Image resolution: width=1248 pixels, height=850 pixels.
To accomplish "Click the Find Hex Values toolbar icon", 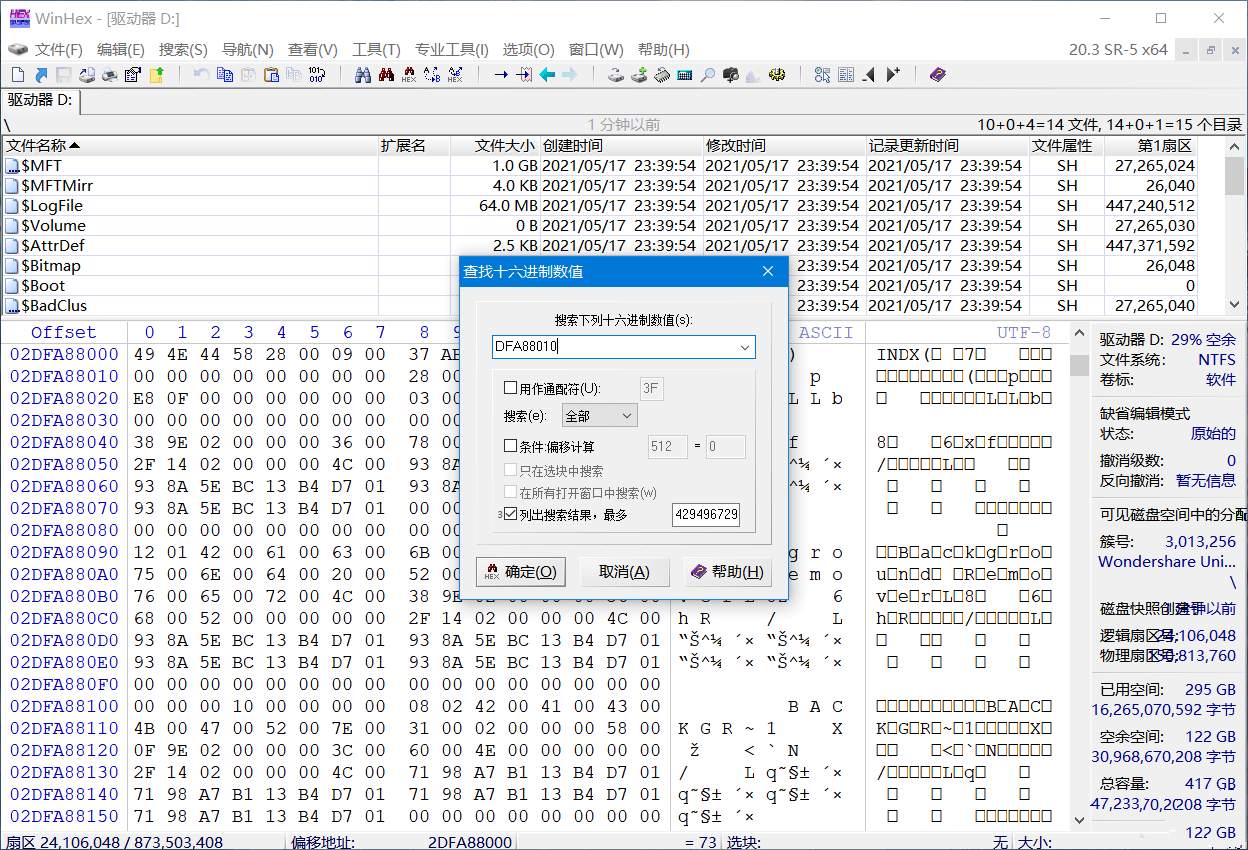I will 409,75.
